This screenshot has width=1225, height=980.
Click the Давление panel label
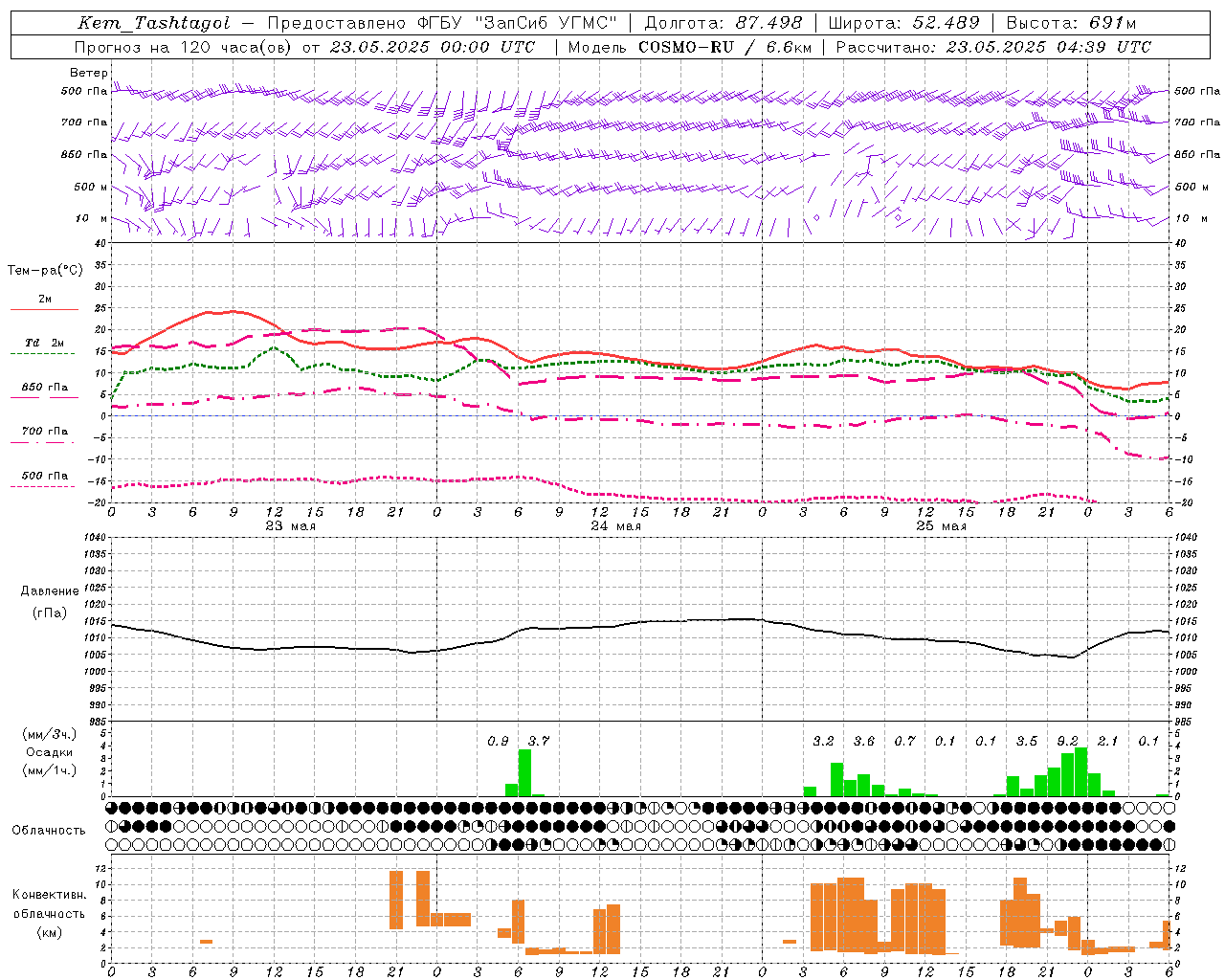click(x=48, y=591)
